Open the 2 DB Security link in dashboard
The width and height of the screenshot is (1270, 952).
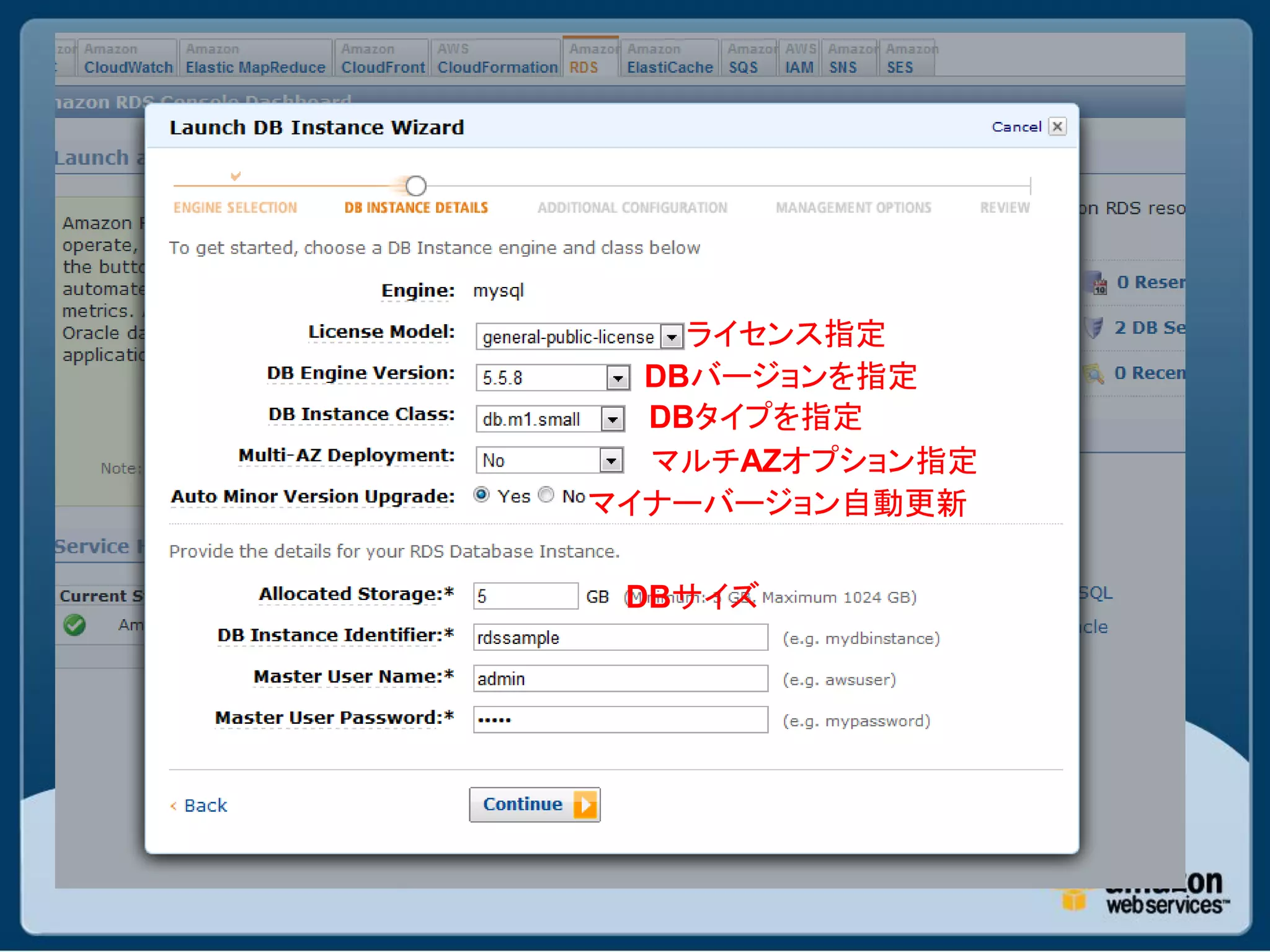coord(1150,328)
